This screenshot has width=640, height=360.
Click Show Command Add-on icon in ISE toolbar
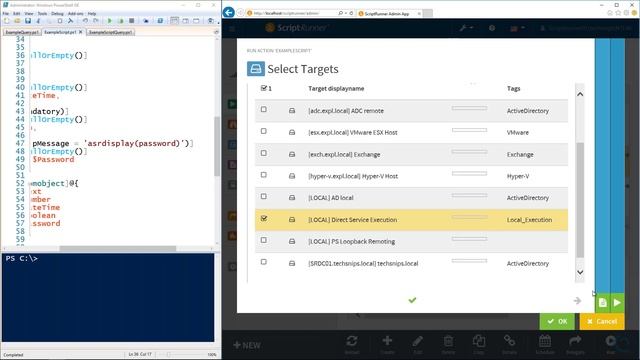(210, 21)
